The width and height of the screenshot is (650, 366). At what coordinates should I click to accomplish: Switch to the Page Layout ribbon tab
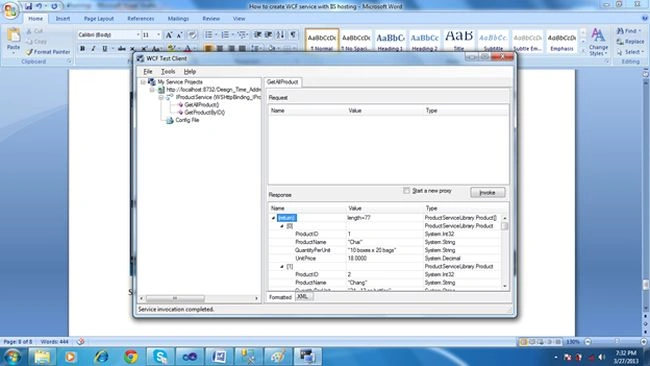tap(99, 19)
